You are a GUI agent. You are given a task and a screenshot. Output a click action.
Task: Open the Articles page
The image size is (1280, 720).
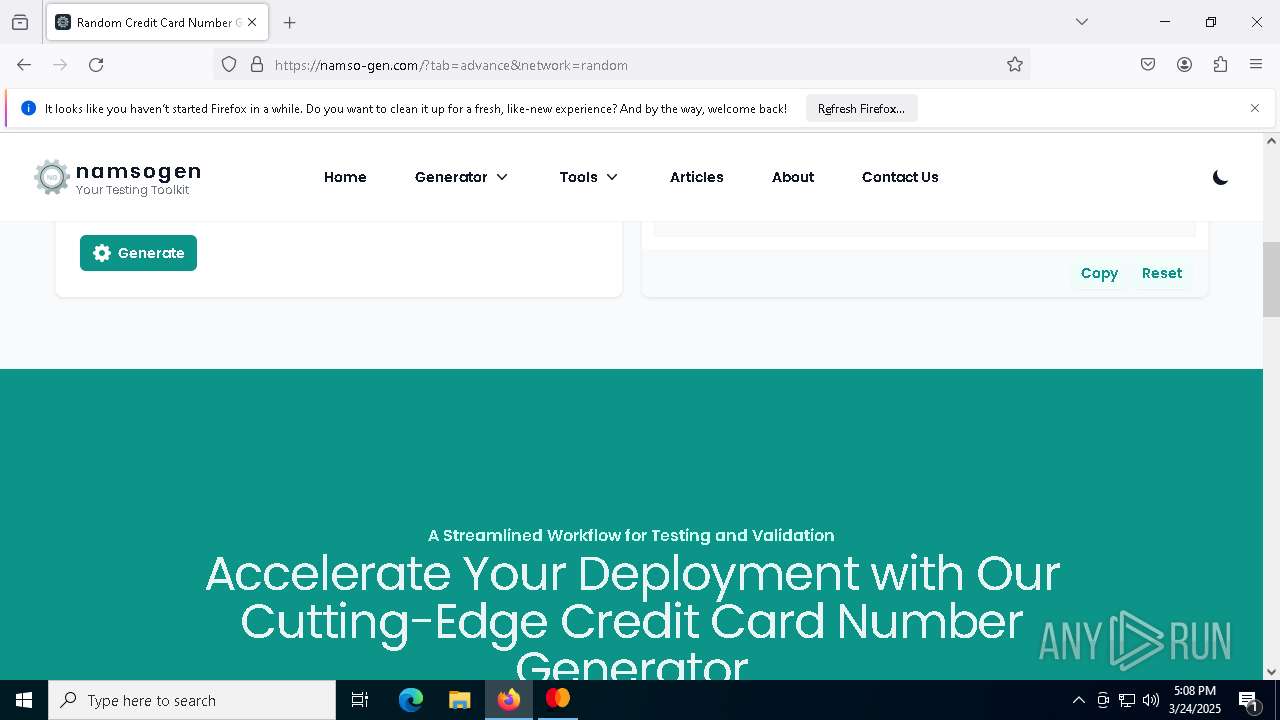[x=696, y=177]
